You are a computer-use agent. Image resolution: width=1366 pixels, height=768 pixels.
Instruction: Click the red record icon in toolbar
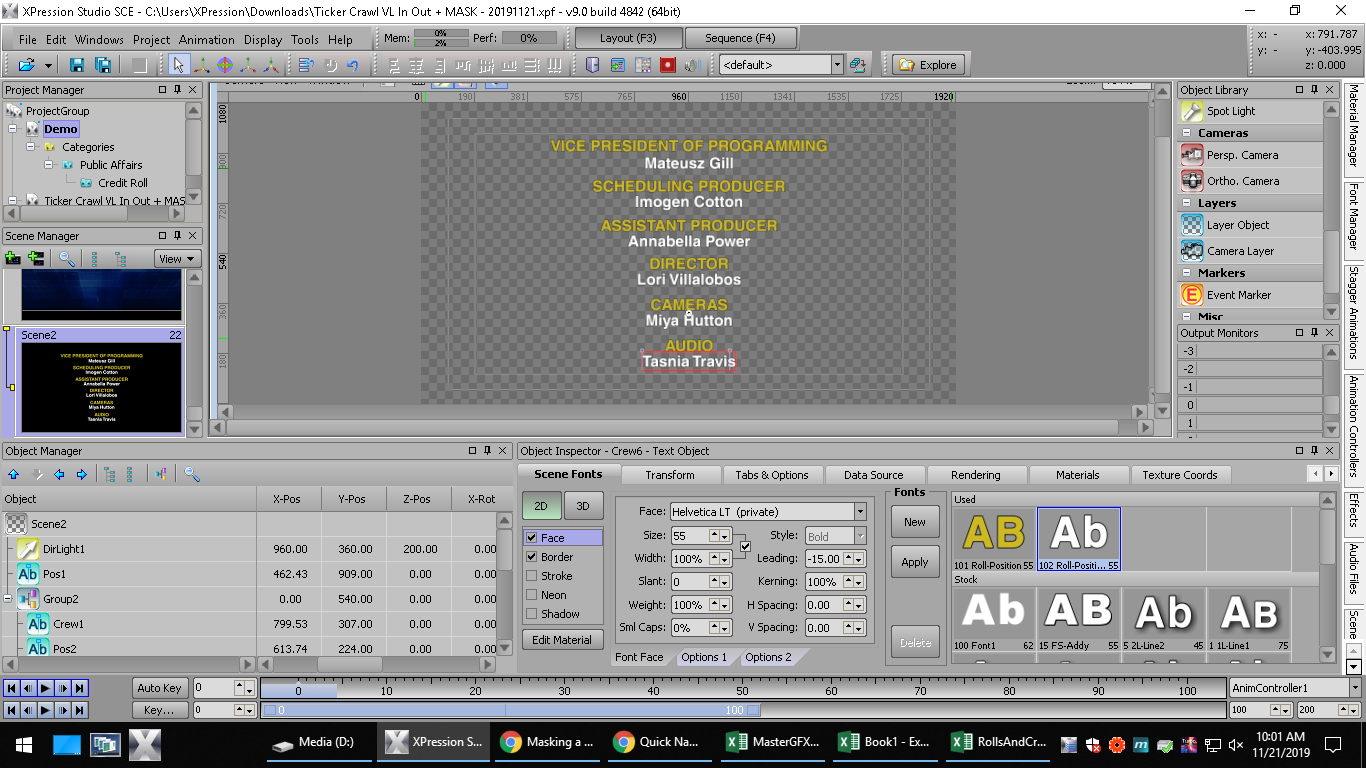click(x=668, y=65)
